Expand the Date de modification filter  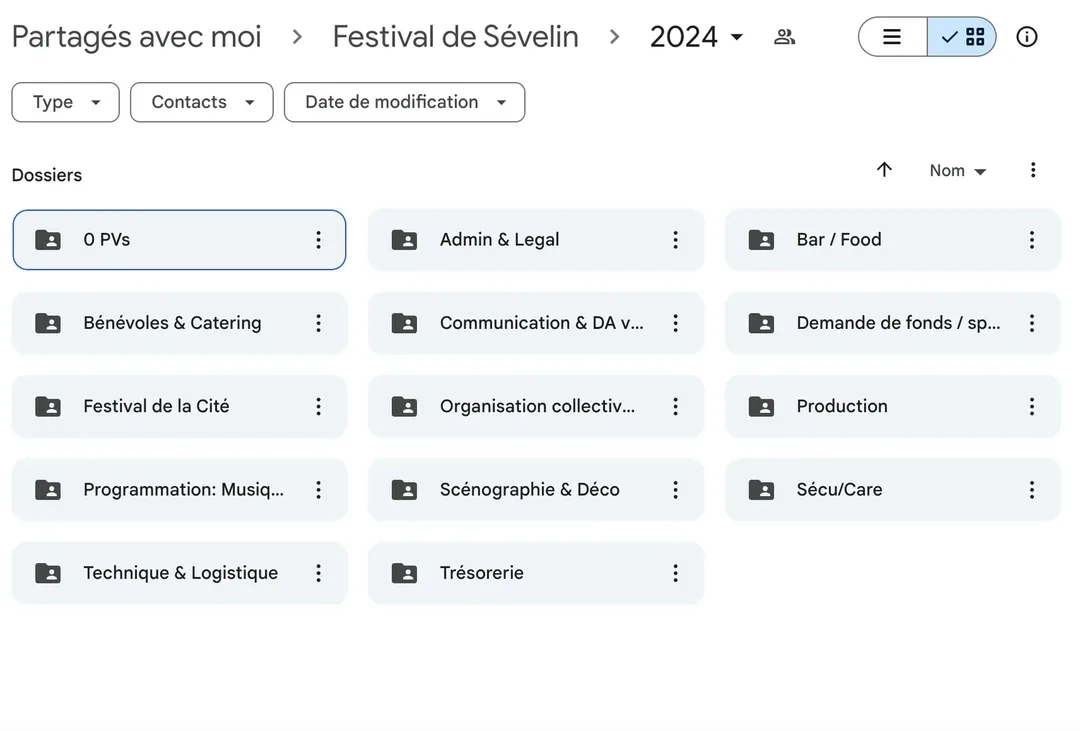(404, 102)
